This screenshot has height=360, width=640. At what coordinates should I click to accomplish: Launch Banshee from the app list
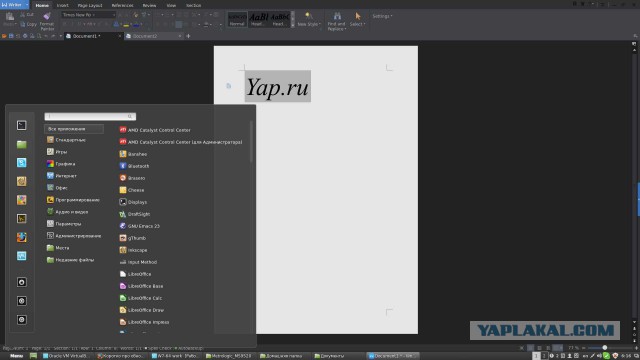[x=133, y=154]
